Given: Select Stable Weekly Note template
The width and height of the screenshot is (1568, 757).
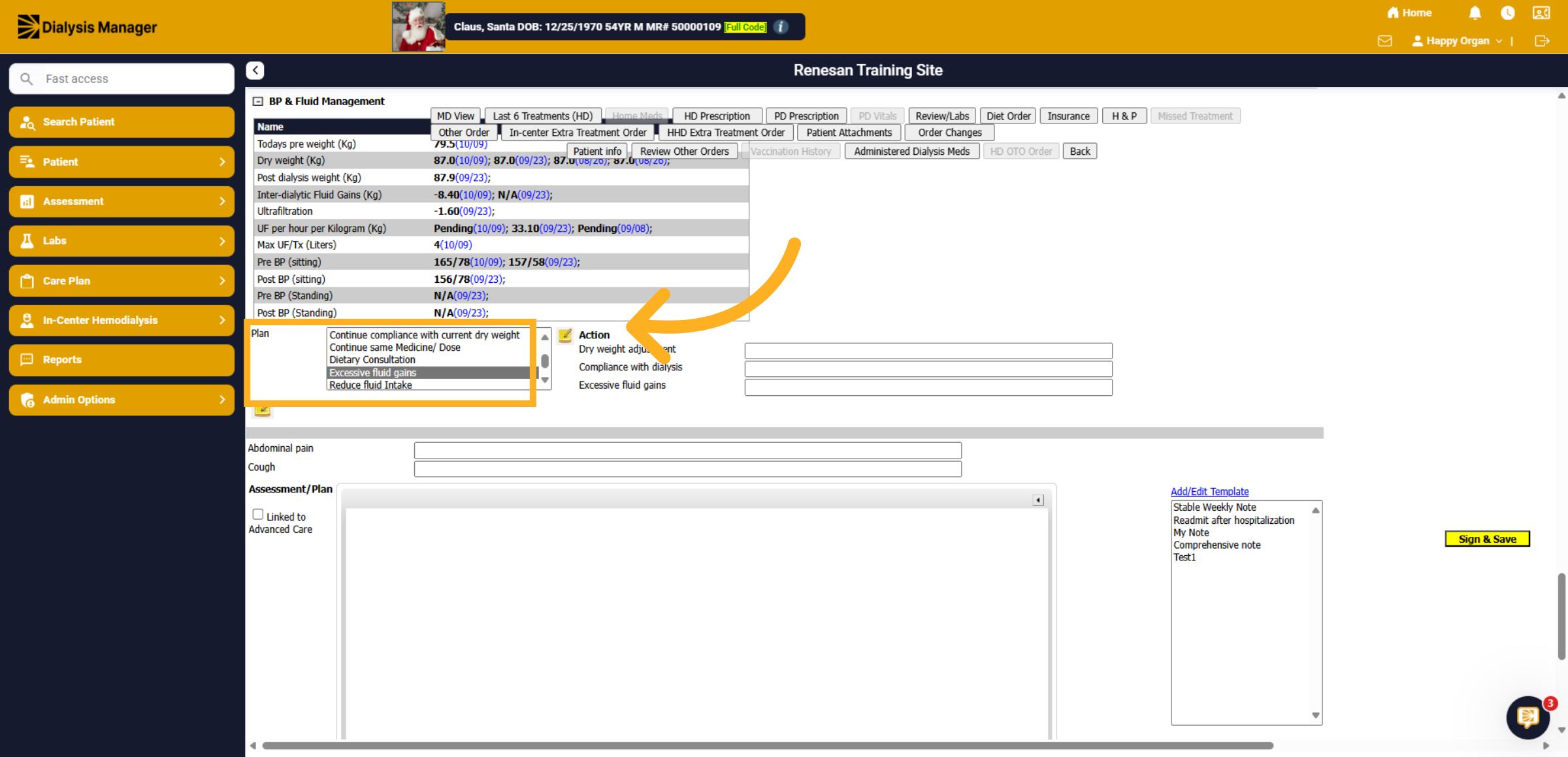Looking at the screenshot, I should click(x=1215, y=507).
